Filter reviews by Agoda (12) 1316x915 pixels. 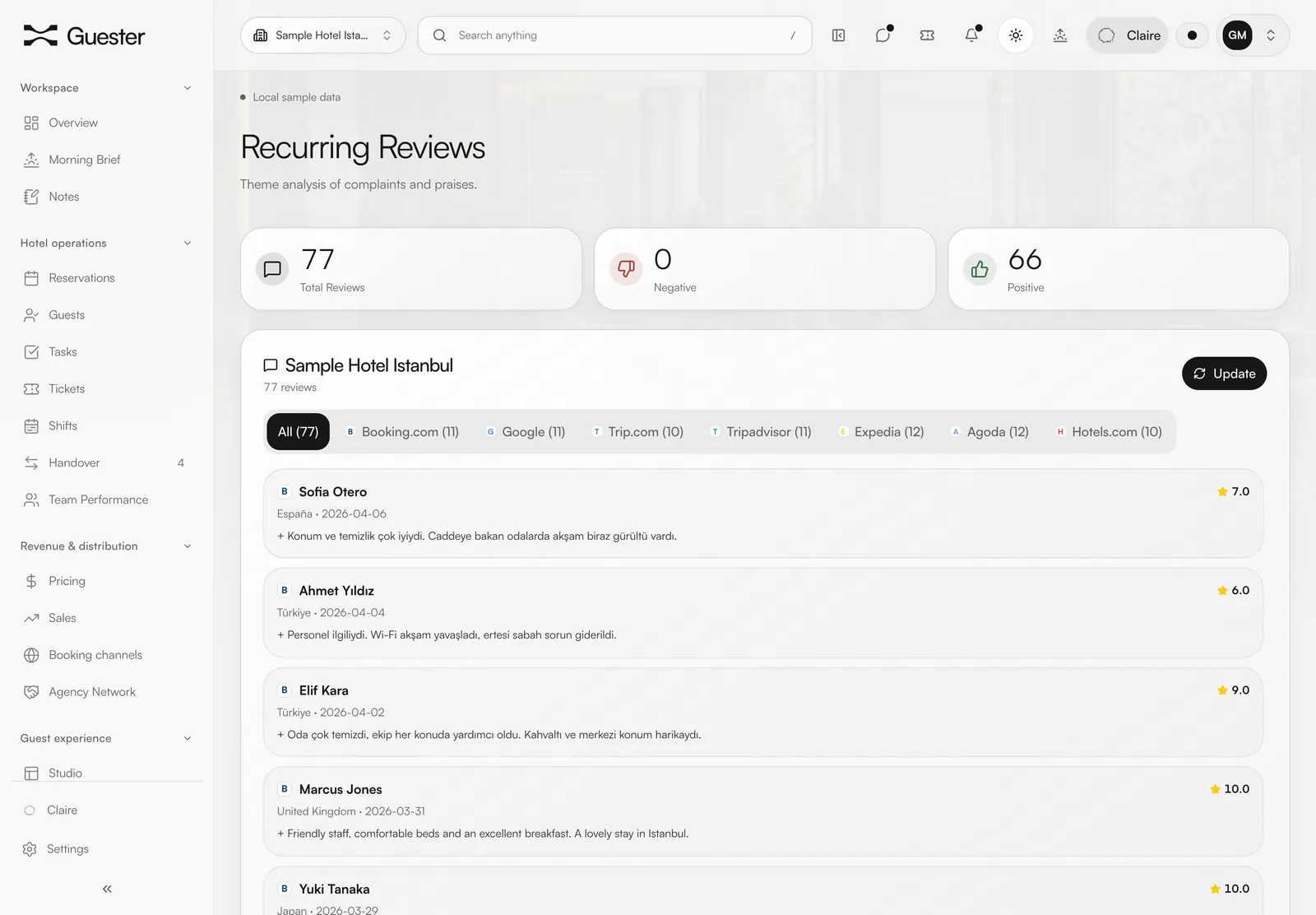pos(989,432)
